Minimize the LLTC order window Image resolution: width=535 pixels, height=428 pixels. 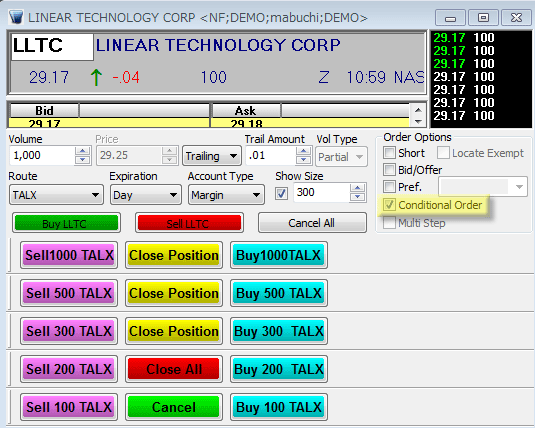click(450, 18)
